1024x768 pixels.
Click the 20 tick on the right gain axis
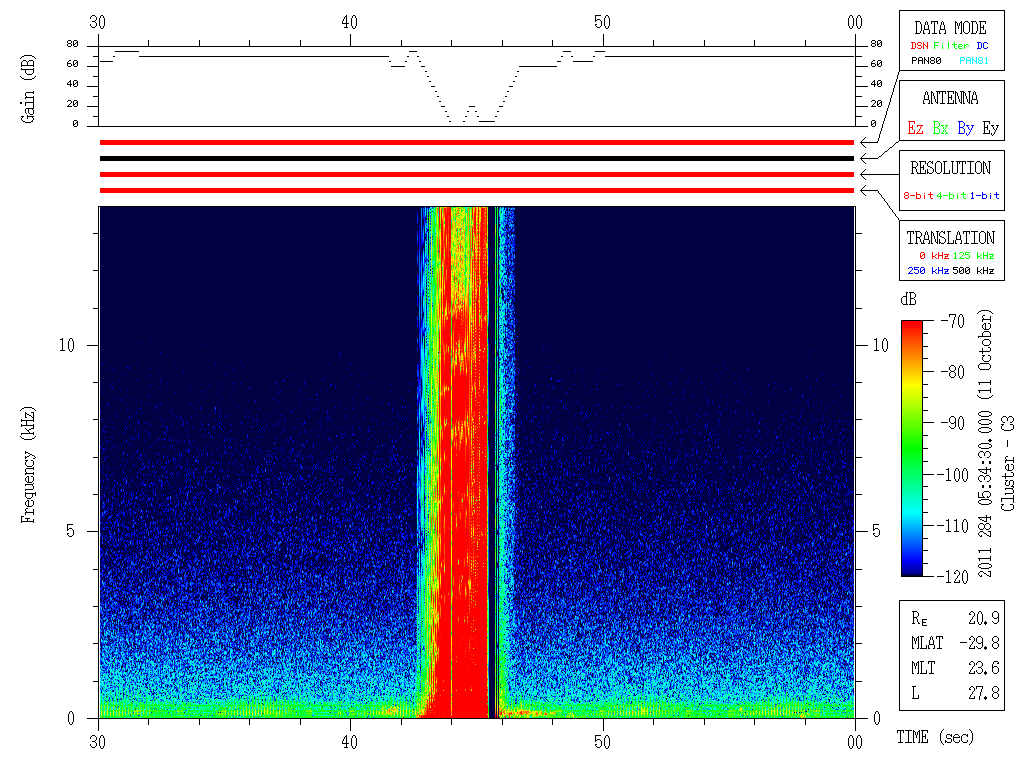coord(876,104)
